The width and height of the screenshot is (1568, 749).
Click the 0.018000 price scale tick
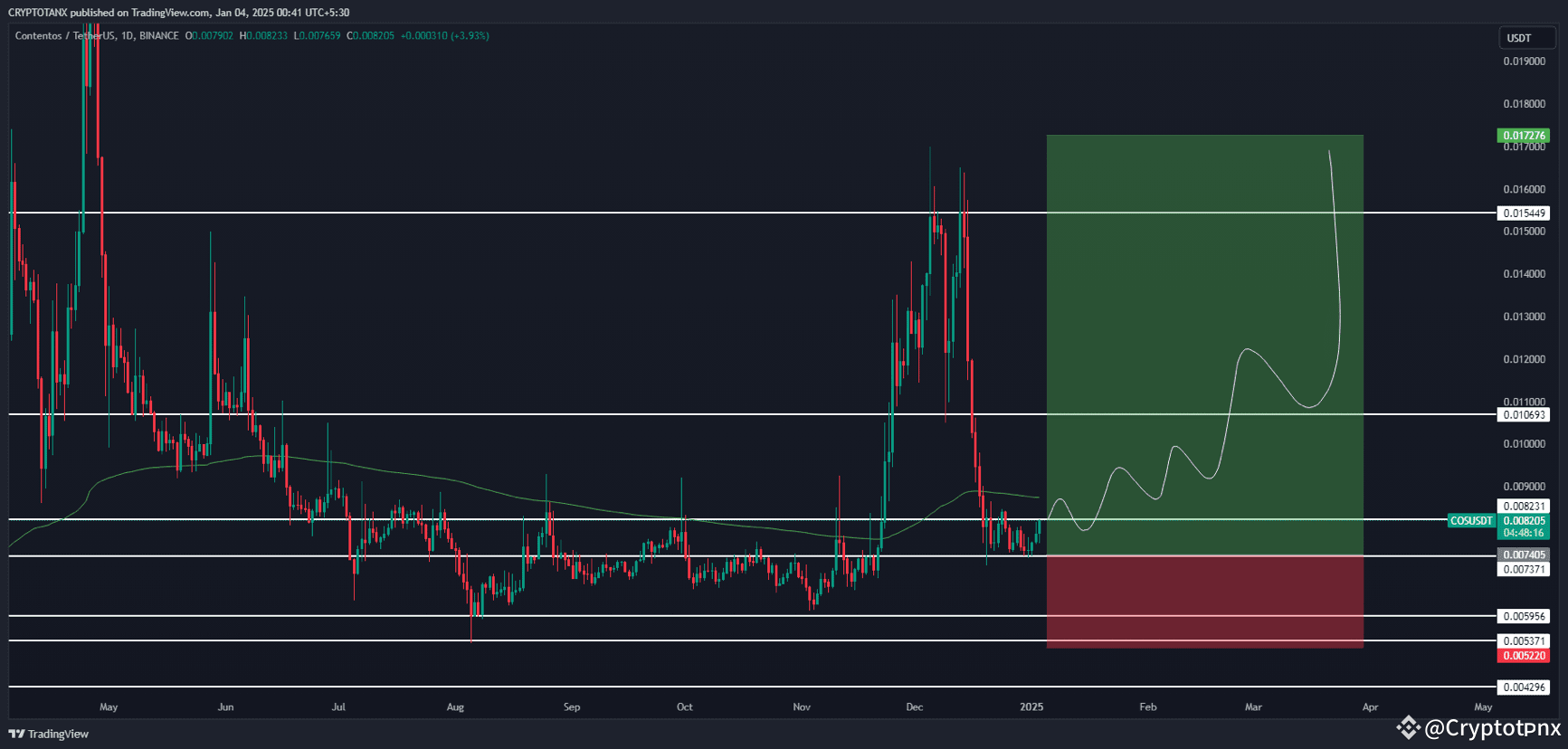[1524, 104]
